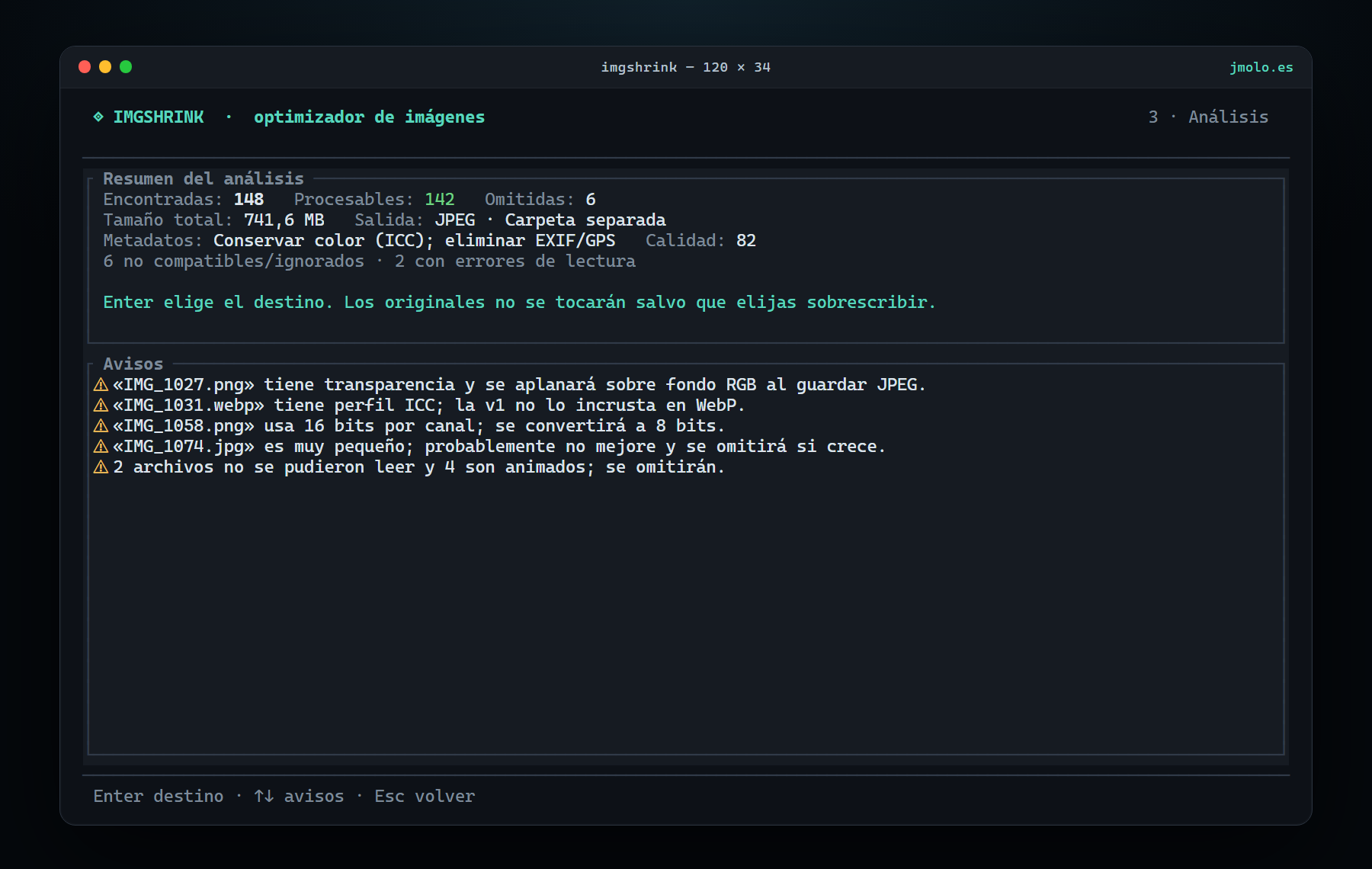
Task: Click warning icon beside IMG_1074.jpg notice
Action: pyautogui.click(x=101, y=446)
